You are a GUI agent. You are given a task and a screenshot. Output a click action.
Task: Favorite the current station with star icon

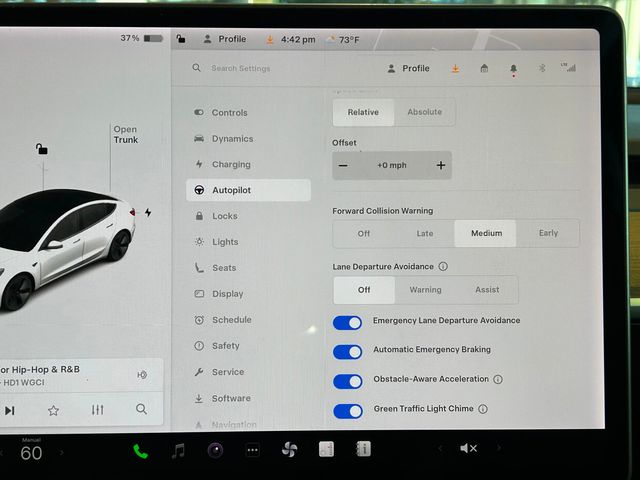click(x=53, y=410)
